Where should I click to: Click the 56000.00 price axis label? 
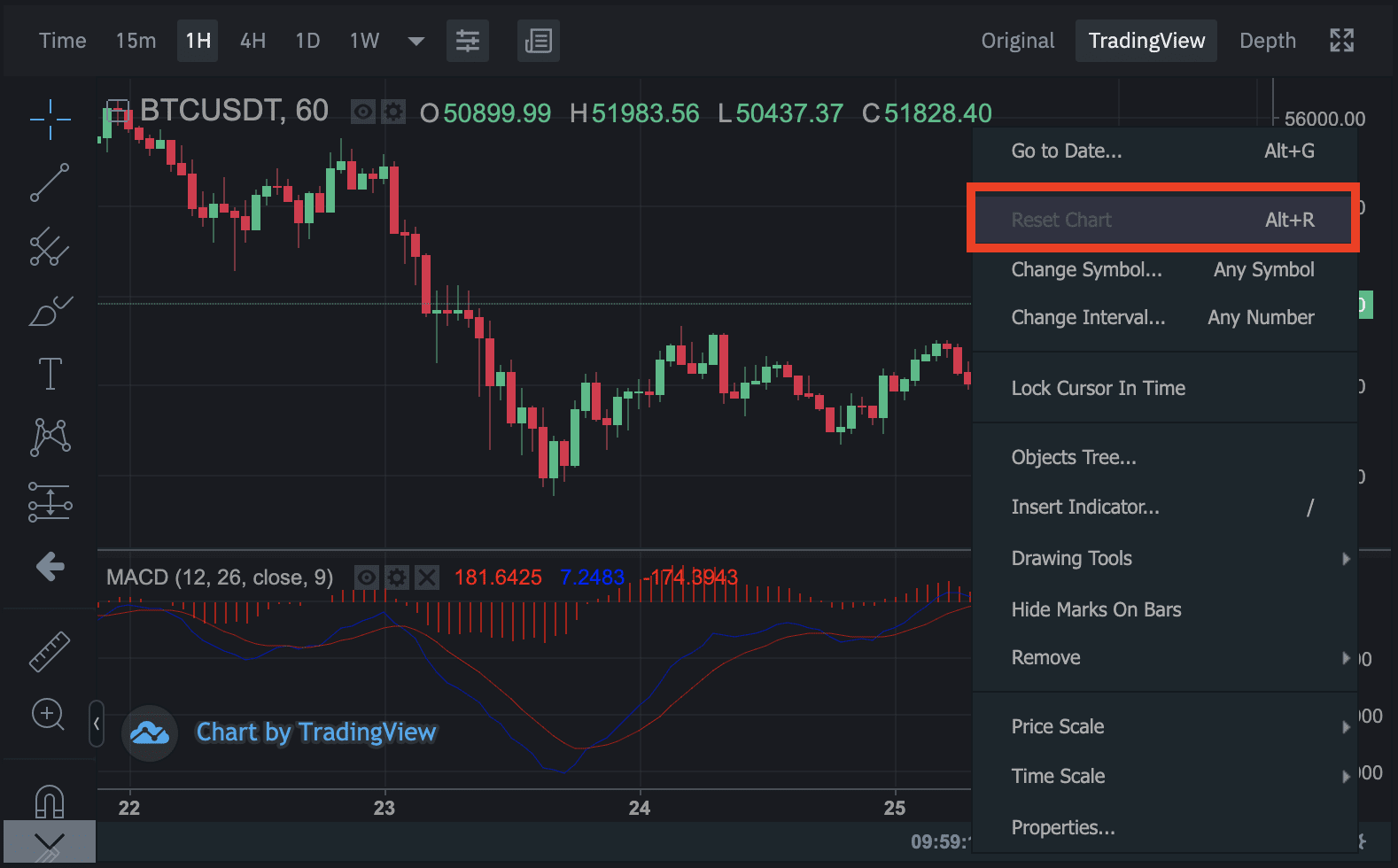(1324, 119)
